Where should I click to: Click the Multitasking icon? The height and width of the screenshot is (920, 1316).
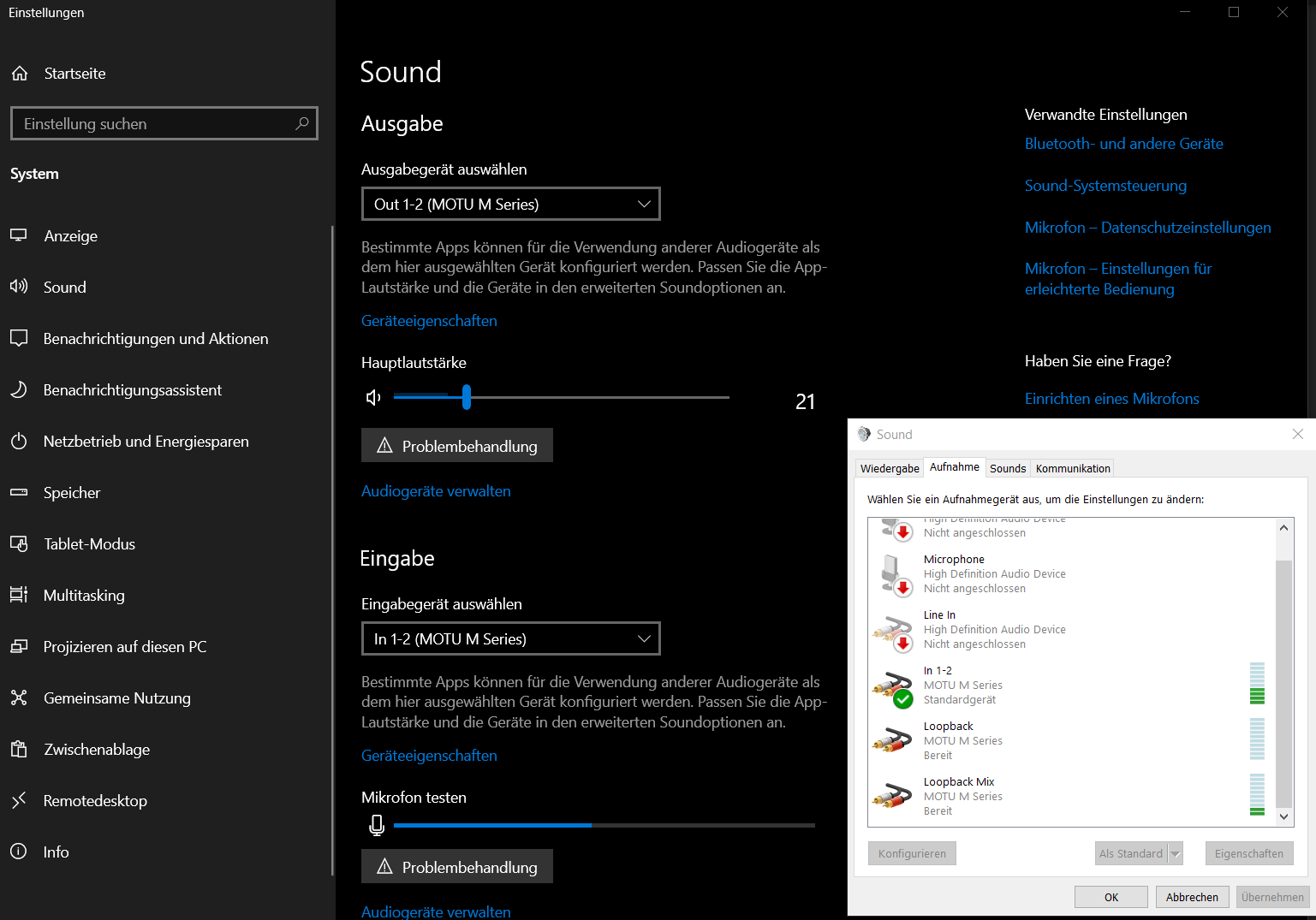(19, 595)
